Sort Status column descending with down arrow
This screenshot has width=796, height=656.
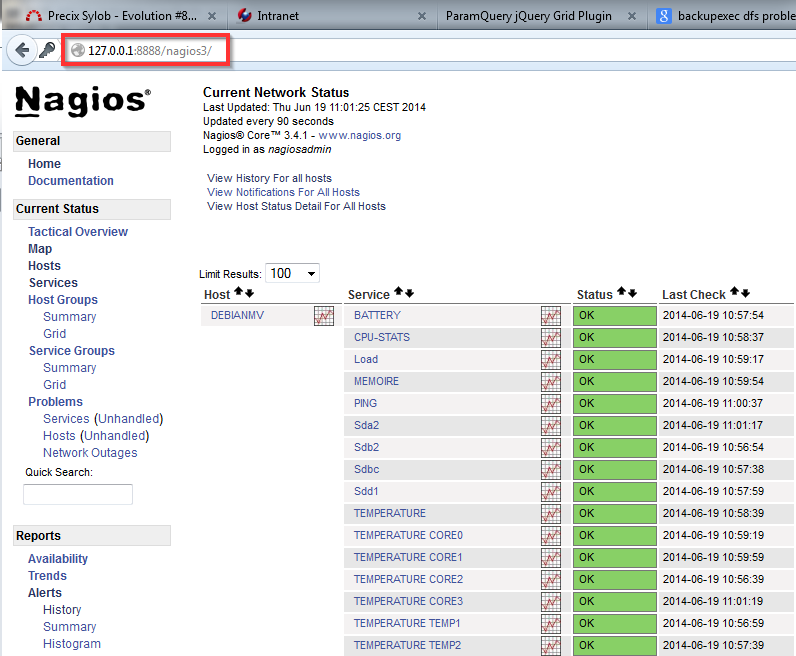(x=632, y=293)
